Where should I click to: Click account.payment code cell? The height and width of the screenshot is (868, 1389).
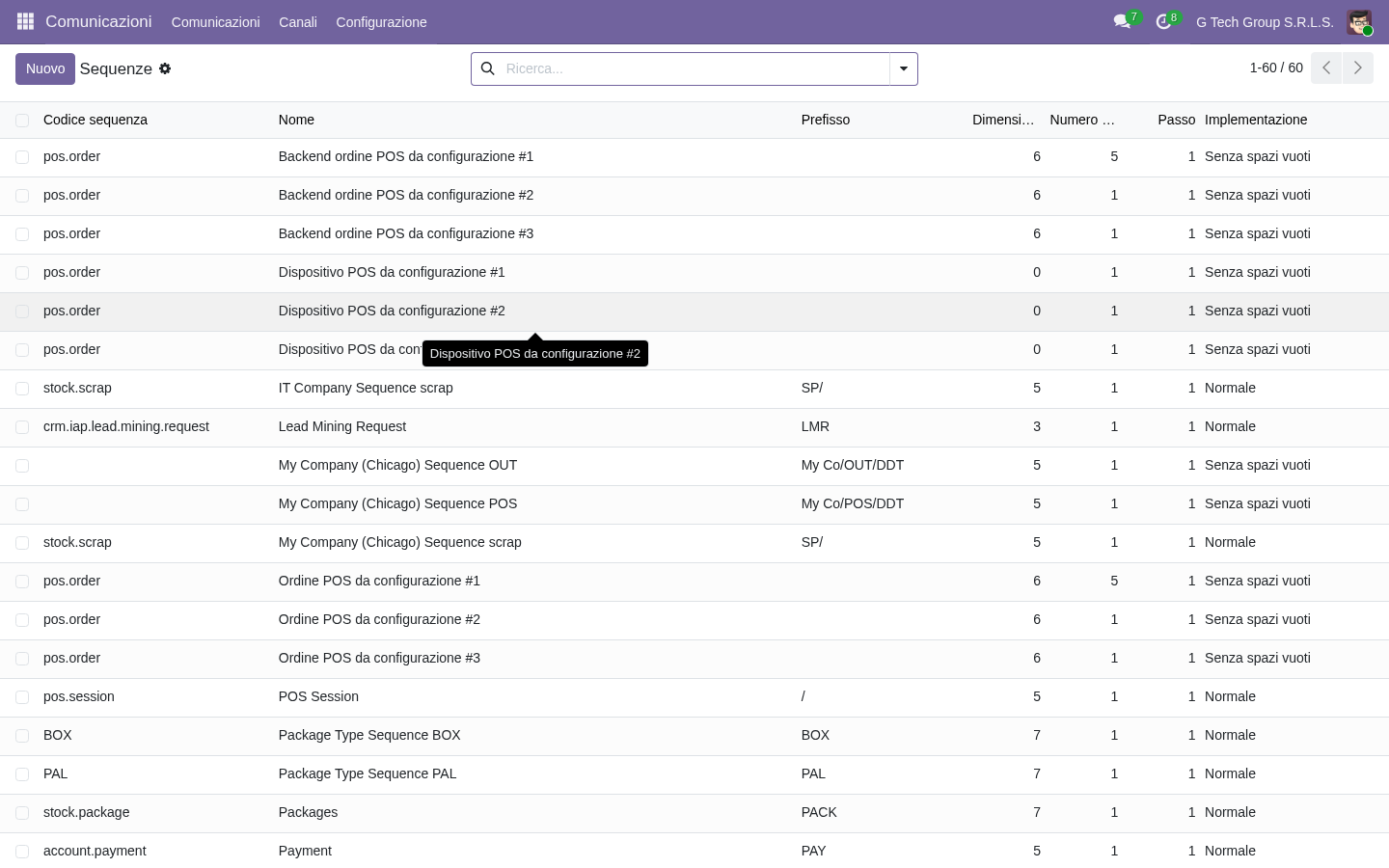pyautogui.click(x=95, y=851)
